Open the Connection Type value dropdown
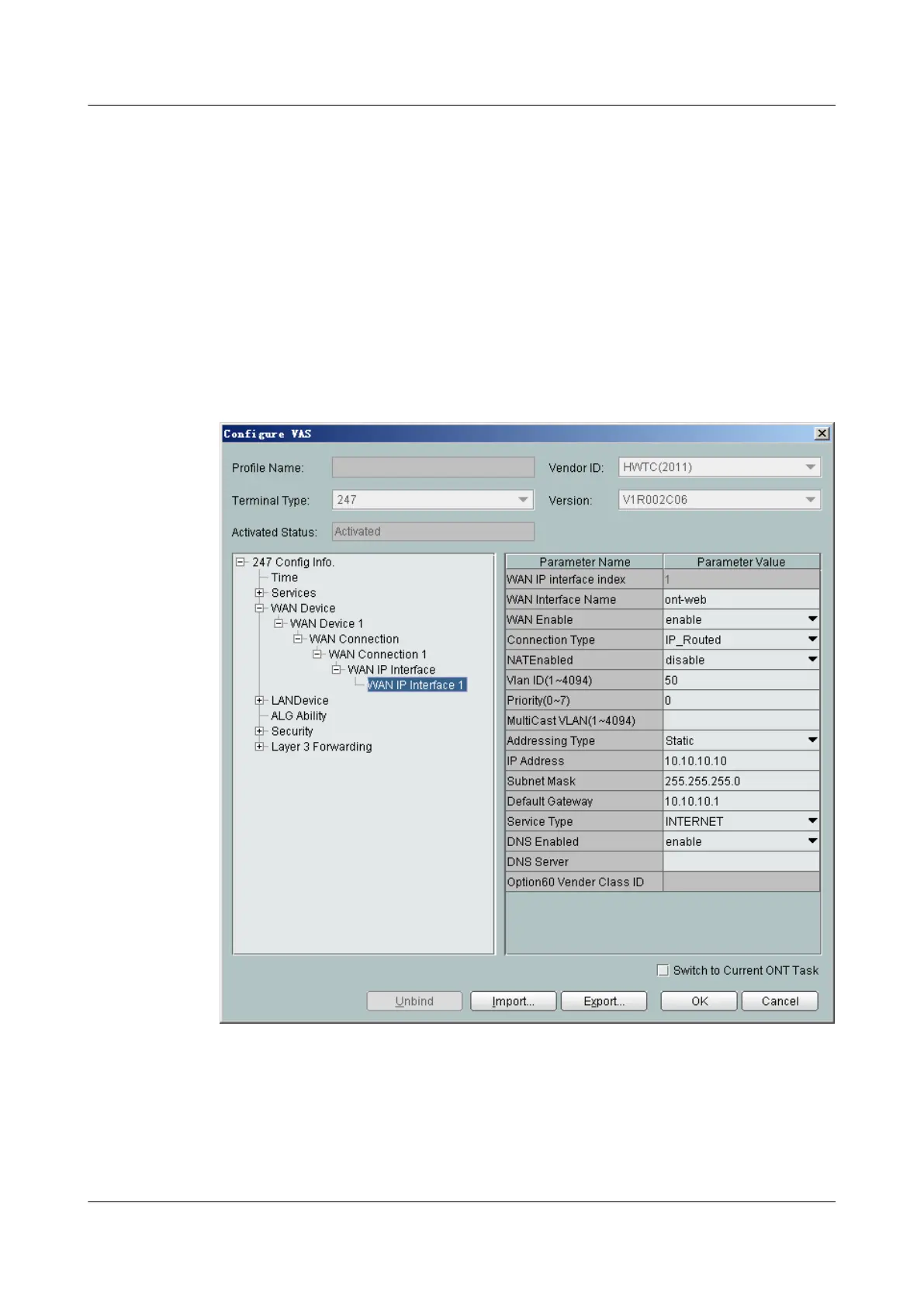This screenshot has height=1307, width=924. click(812, 640)
